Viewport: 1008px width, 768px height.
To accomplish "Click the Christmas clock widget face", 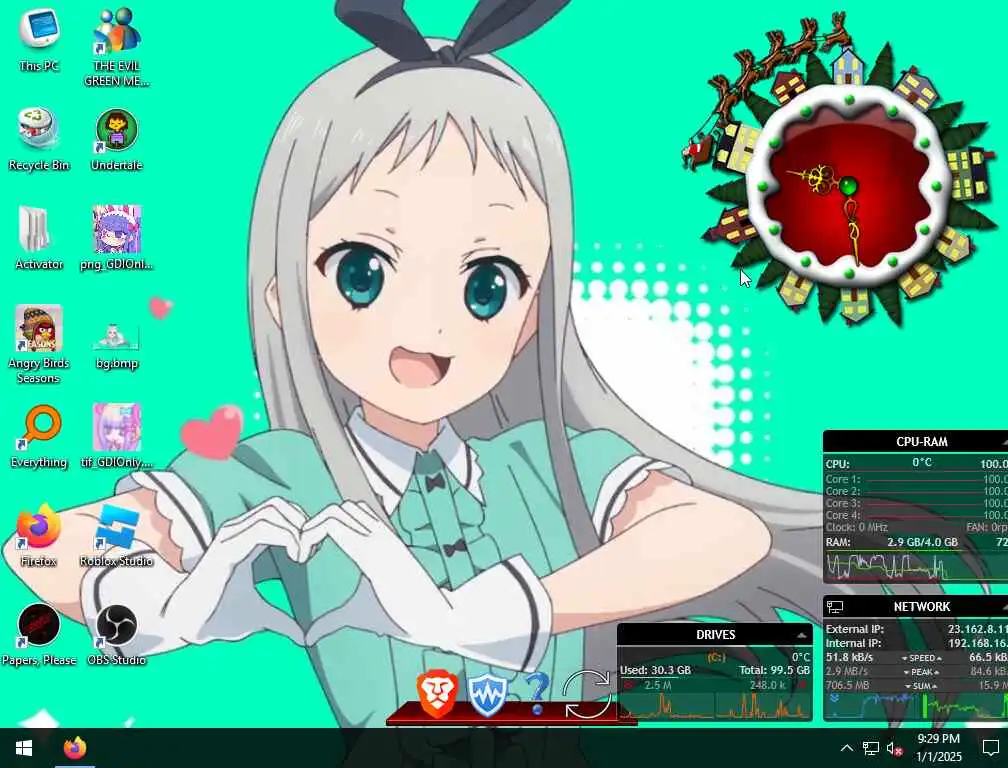I will (x=849, y=188).
